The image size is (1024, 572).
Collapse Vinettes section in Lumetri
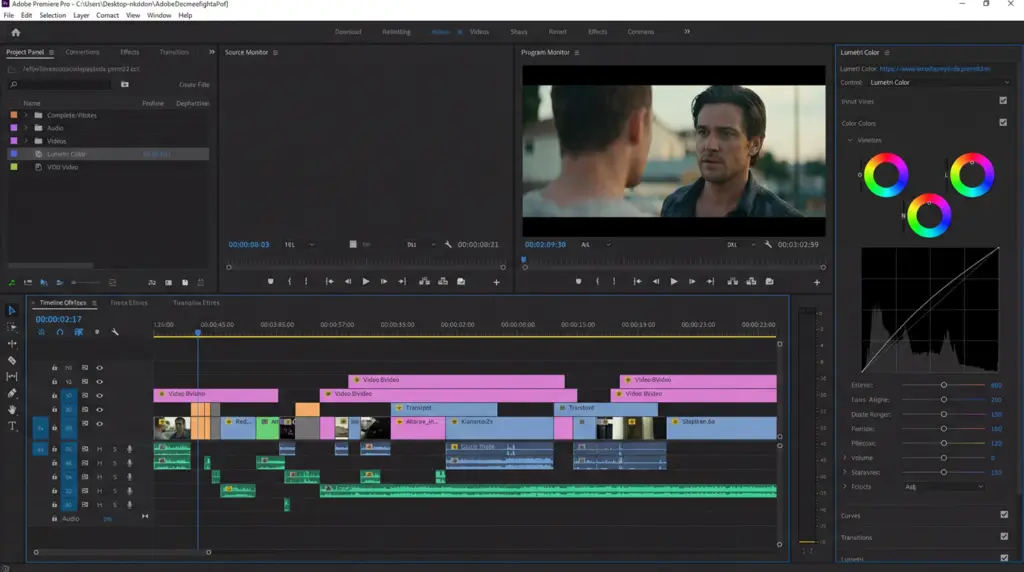pyautogui.click(x=850, y=140)
